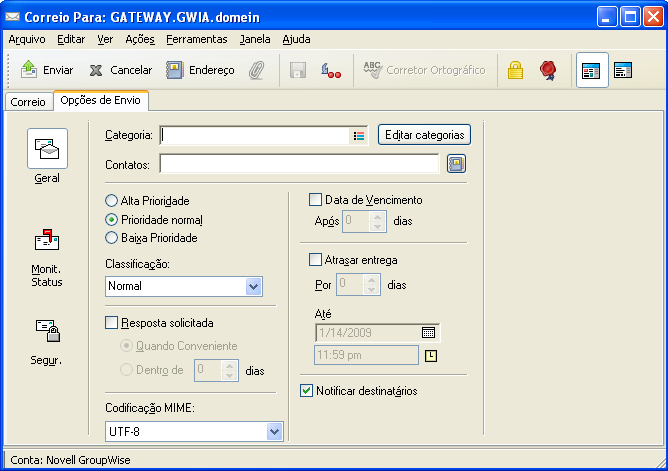Viewport: 668px width, 471px height.
Task: Open the Janela menu
Action: point(255,39)
